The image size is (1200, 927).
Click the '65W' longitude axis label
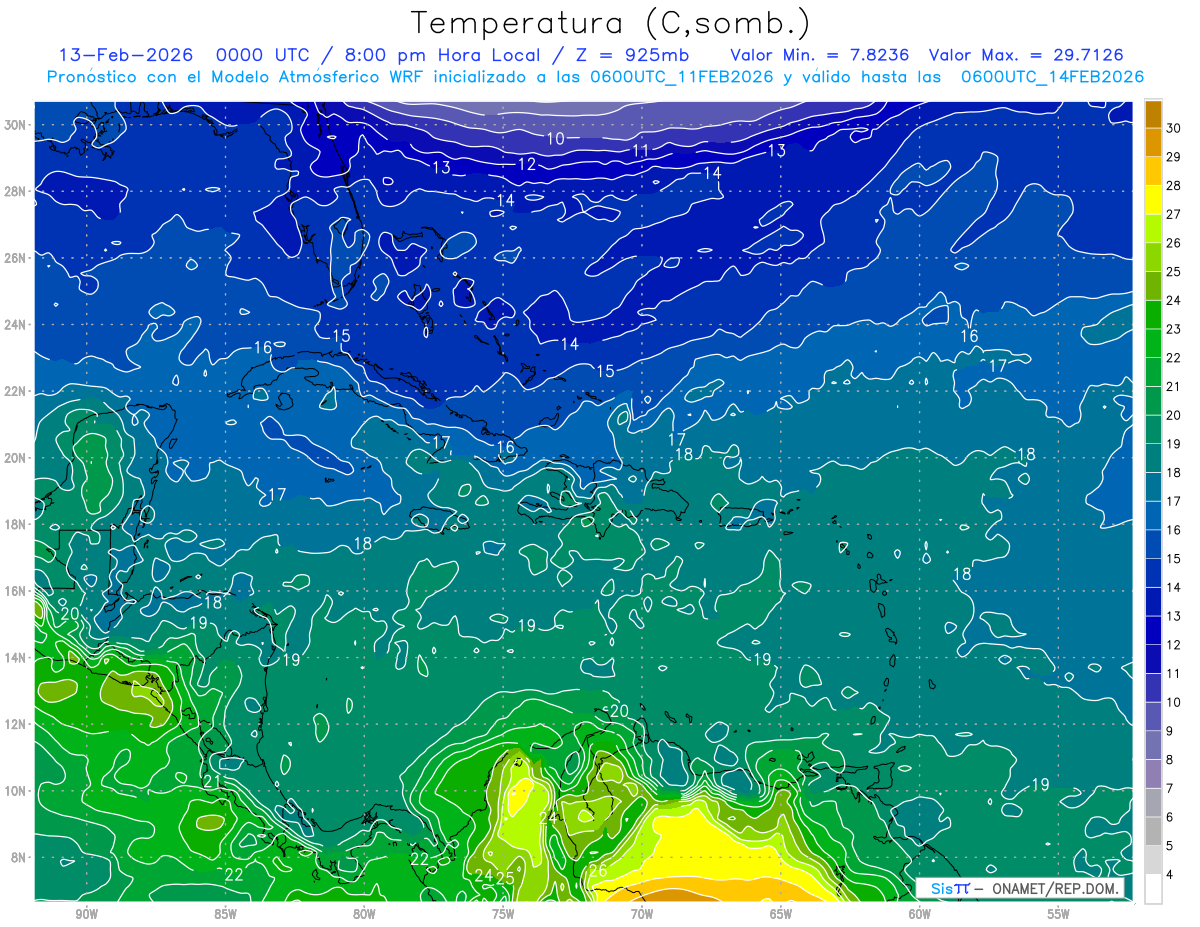[x=781, y=915]
